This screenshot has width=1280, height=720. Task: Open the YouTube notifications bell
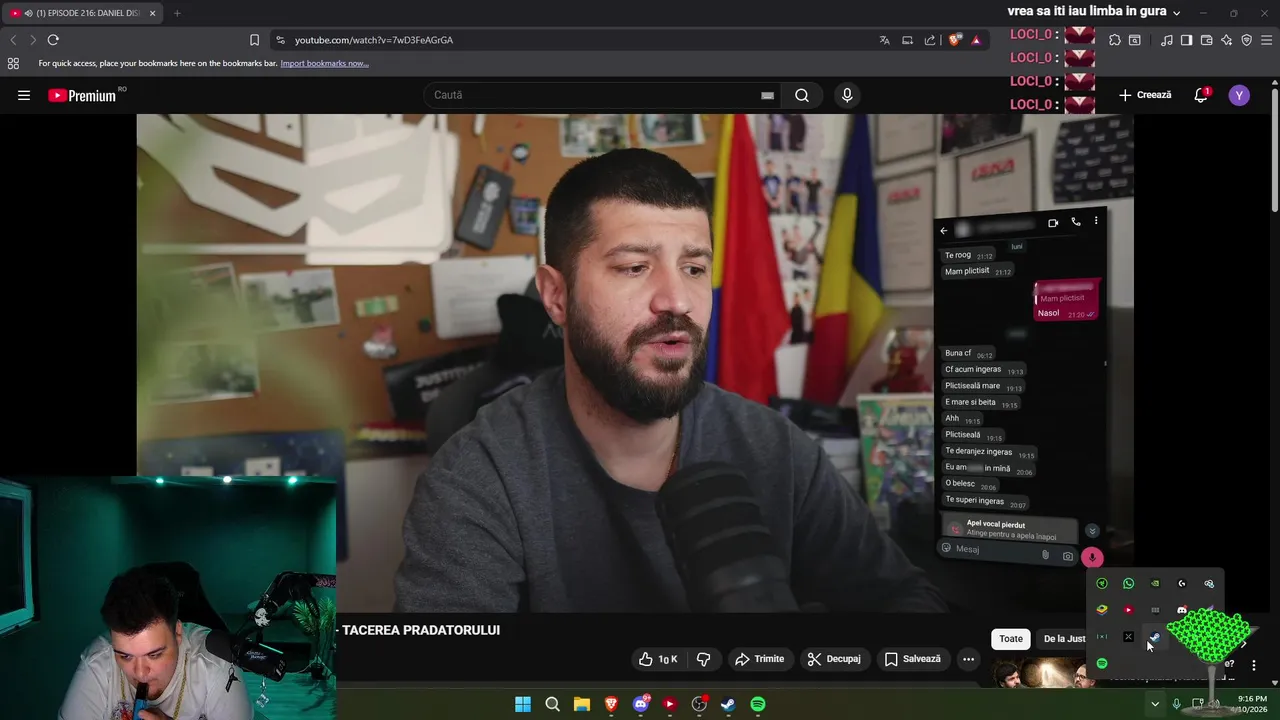pos(1201,95)
